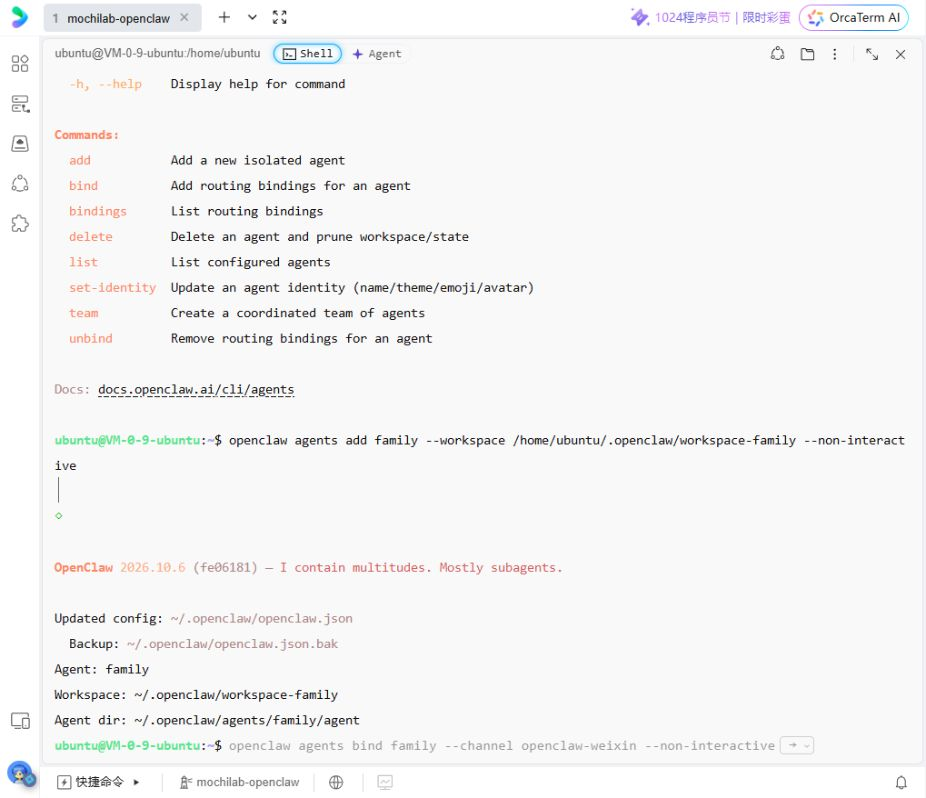Expand the 快捷命令 quick commands arrow
This screenshot has height=798, width=926.
[x=136, y=782]
